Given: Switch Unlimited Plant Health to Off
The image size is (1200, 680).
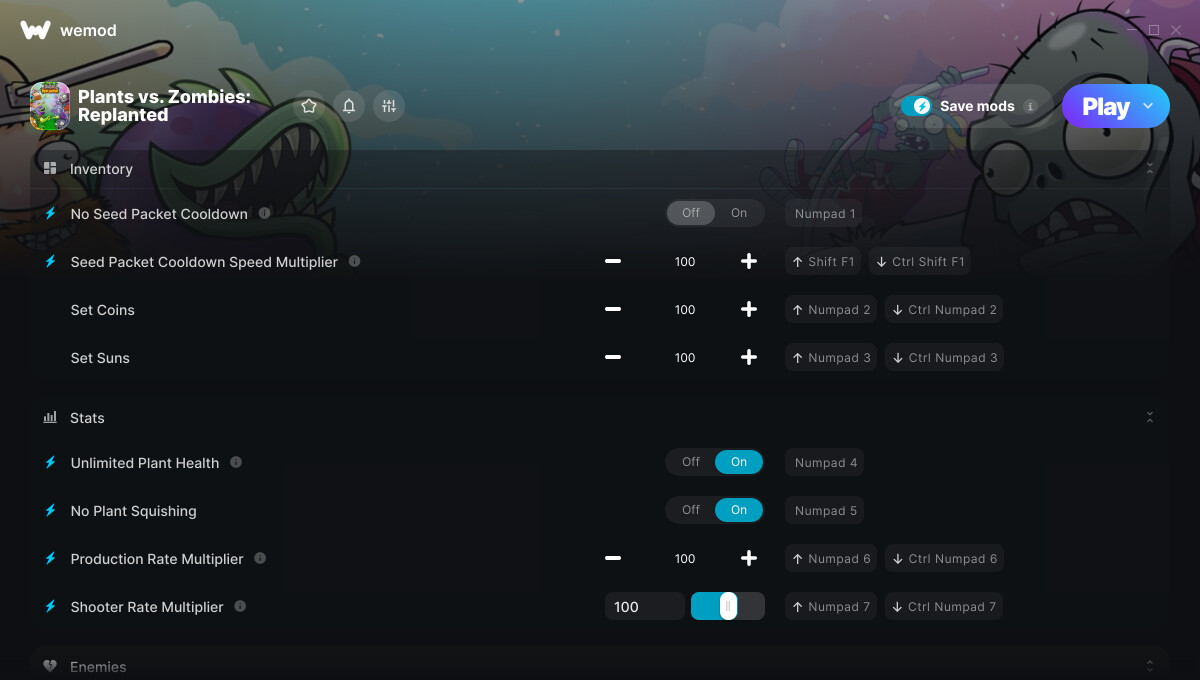Looking at the screenshot, I should 691,462.
